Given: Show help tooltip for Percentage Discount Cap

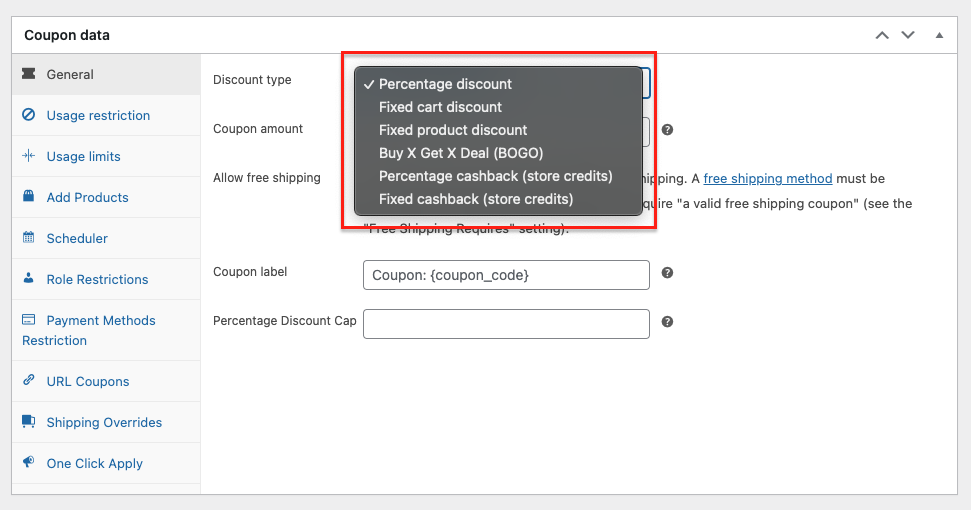Looking at the screenshot, I should pyautogui.click(x=667, y=322).
